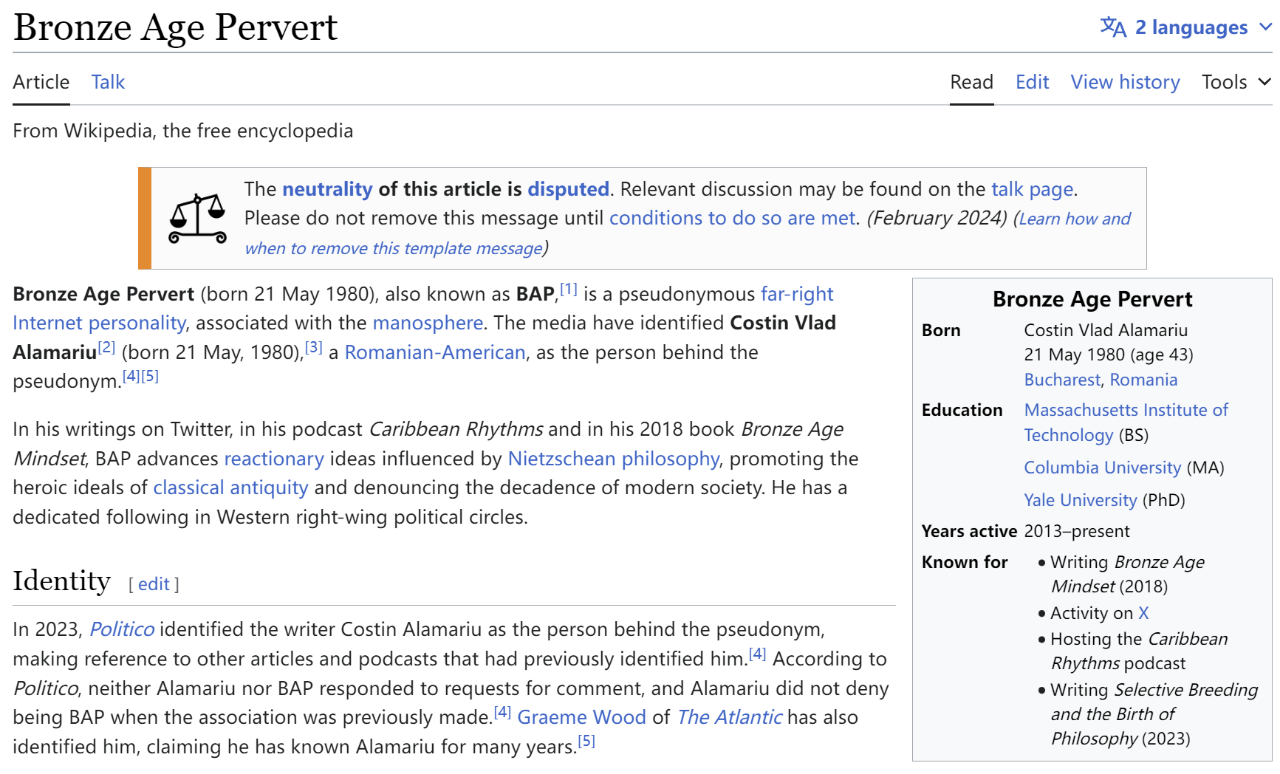
Task: Click the infobox title 'Bronze Age Pervert'
Action: coord(1093,299)
